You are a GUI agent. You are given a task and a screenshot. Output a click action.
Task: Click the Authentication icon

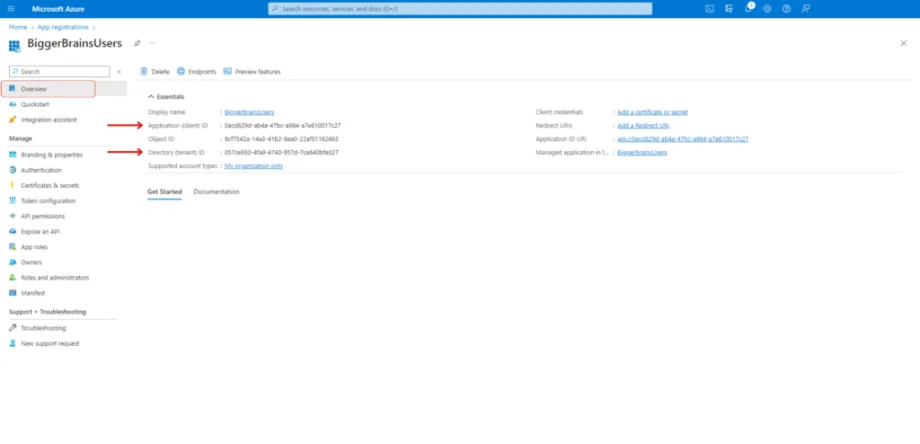point(13,170)
